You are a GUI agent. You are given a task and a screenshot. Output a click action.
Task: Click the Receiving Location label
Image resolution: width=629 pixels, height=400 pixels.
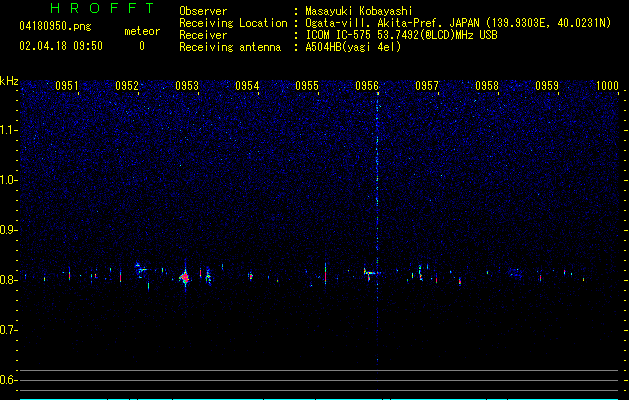click(x=233, y=23)
